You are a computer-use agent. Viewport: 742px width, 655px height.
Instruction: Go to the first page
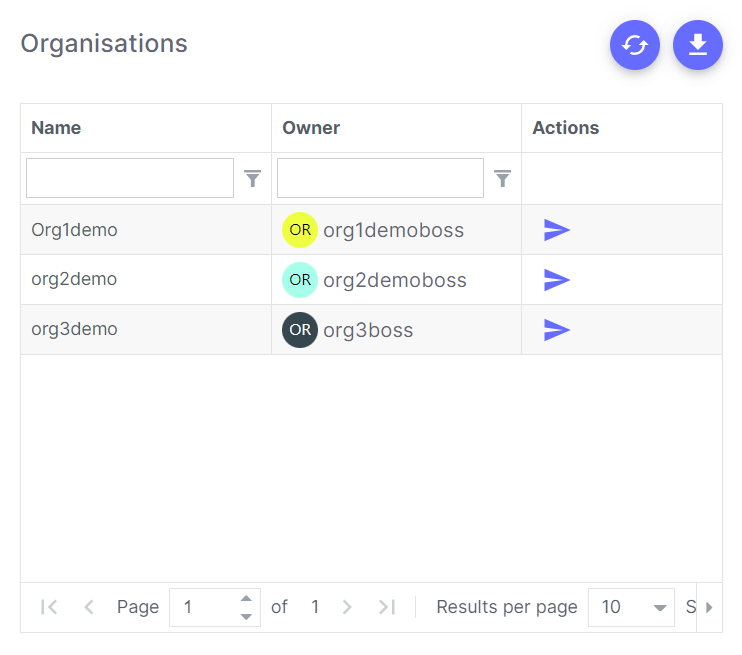coord(49,607)
